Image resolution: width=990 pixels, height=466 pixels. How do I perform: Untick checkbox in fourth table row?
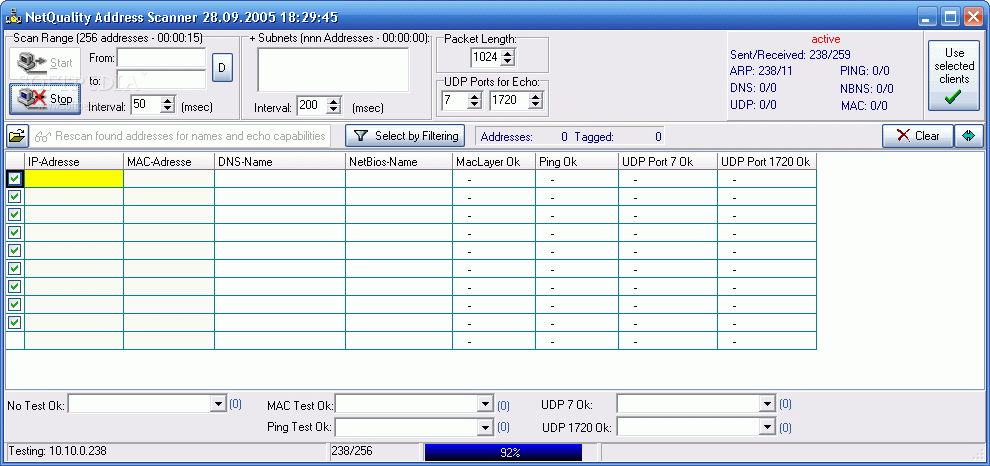[x=15, y=232]
